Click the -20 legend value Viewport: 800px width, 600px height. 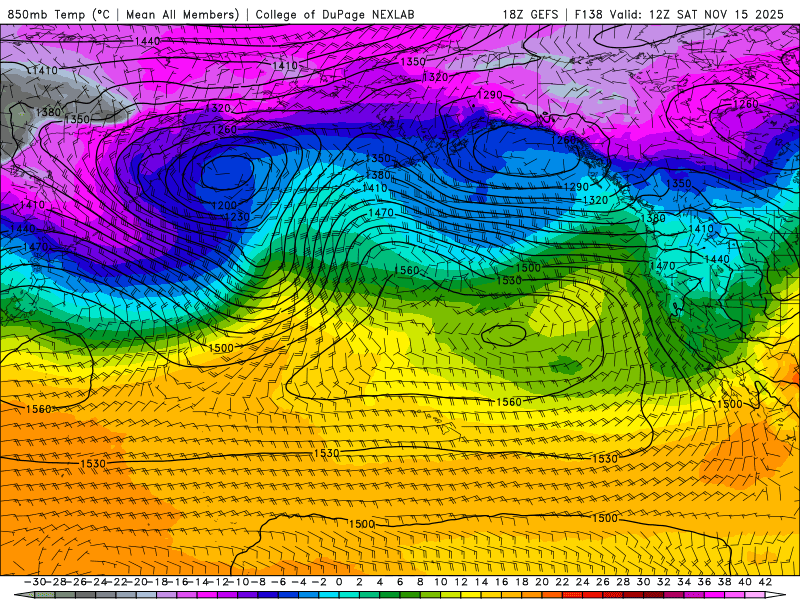[137, 582]
